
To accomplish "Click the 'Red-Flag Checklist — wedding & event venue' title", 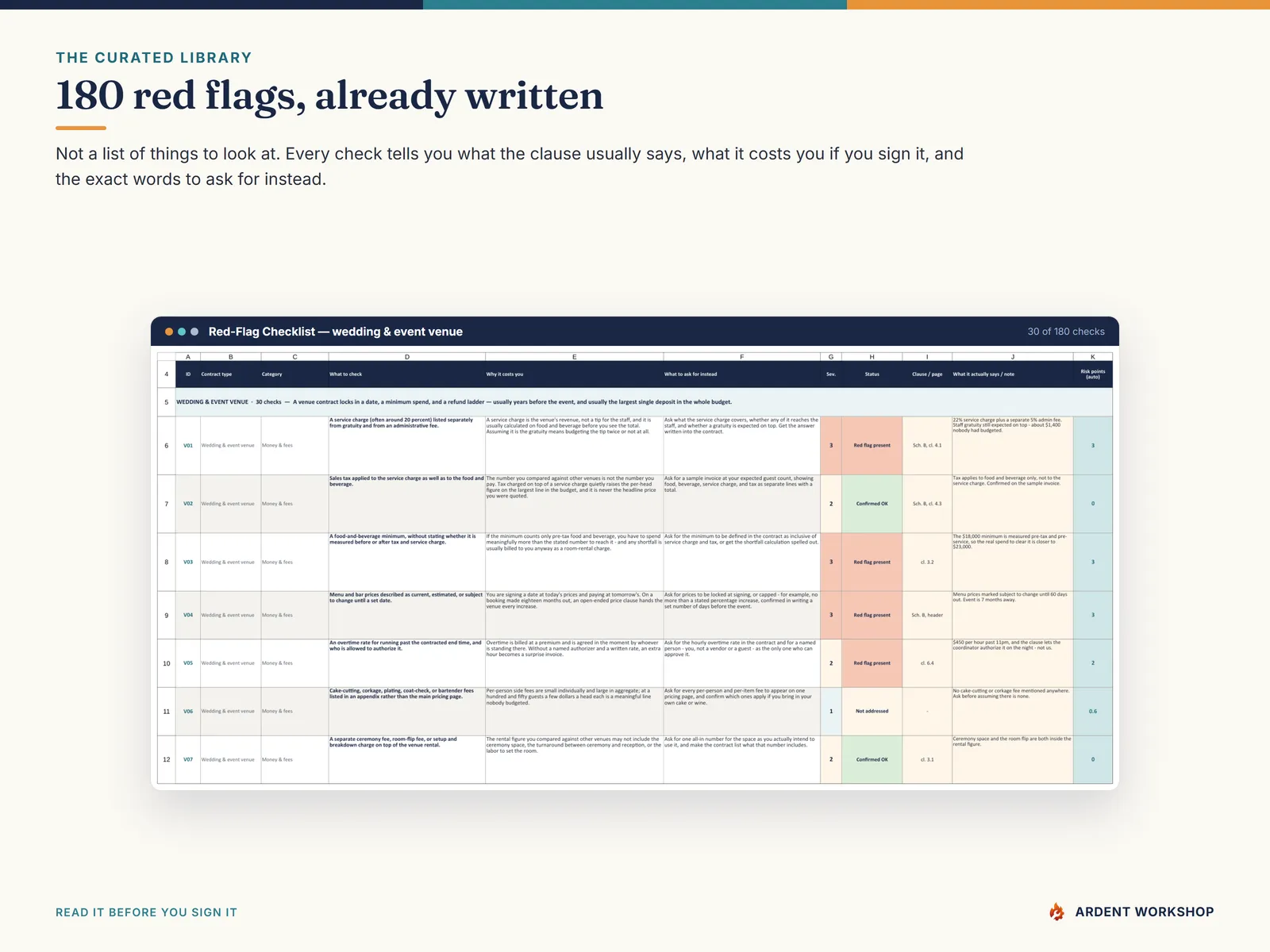I will coord(336,332).
